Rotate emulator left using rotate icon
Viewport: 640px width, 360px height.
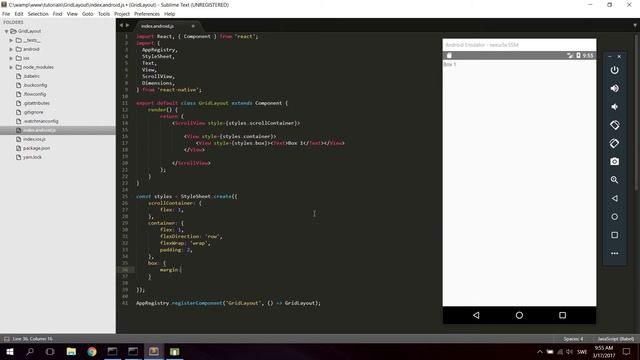pyautogui.click(x=614, y=125)
